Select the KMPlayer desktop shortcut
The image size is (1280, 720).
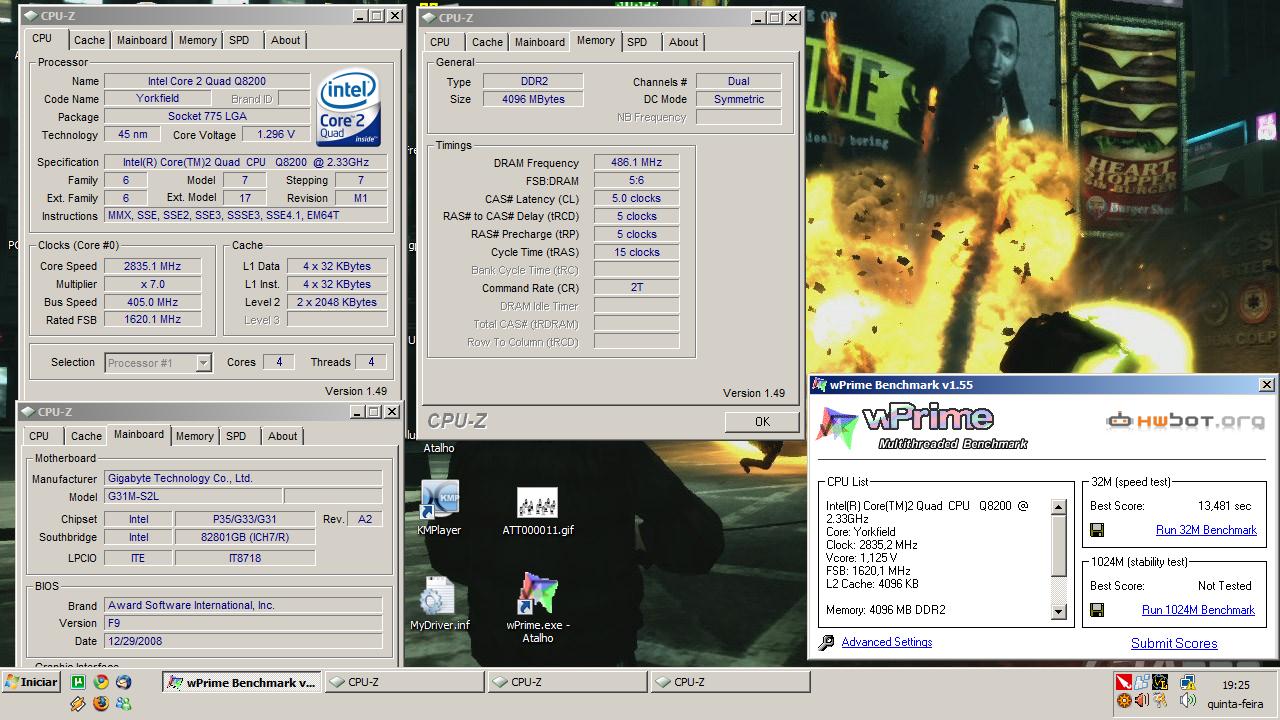439,507
